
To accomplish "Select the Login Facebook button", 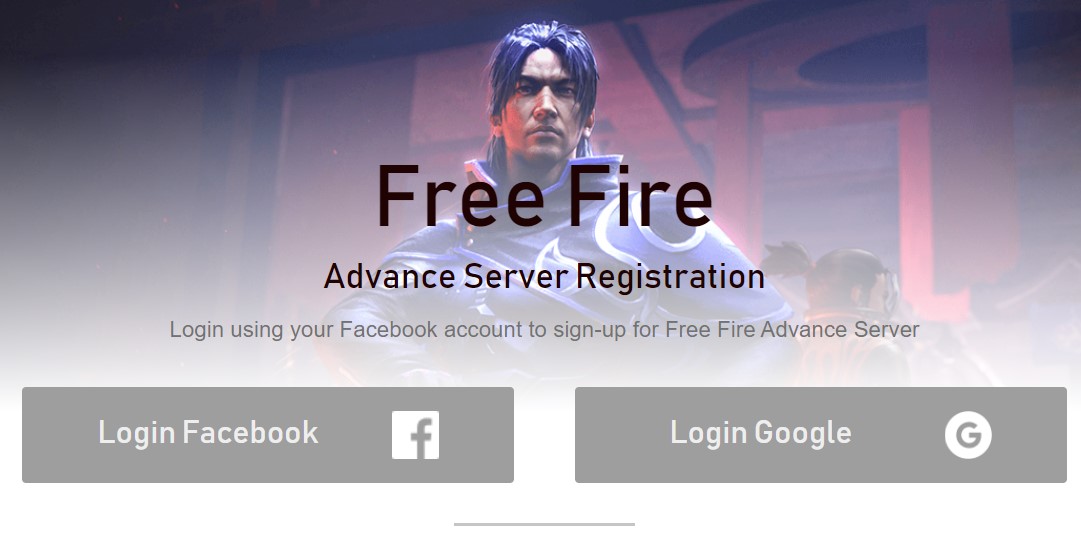I will [267, 435].
